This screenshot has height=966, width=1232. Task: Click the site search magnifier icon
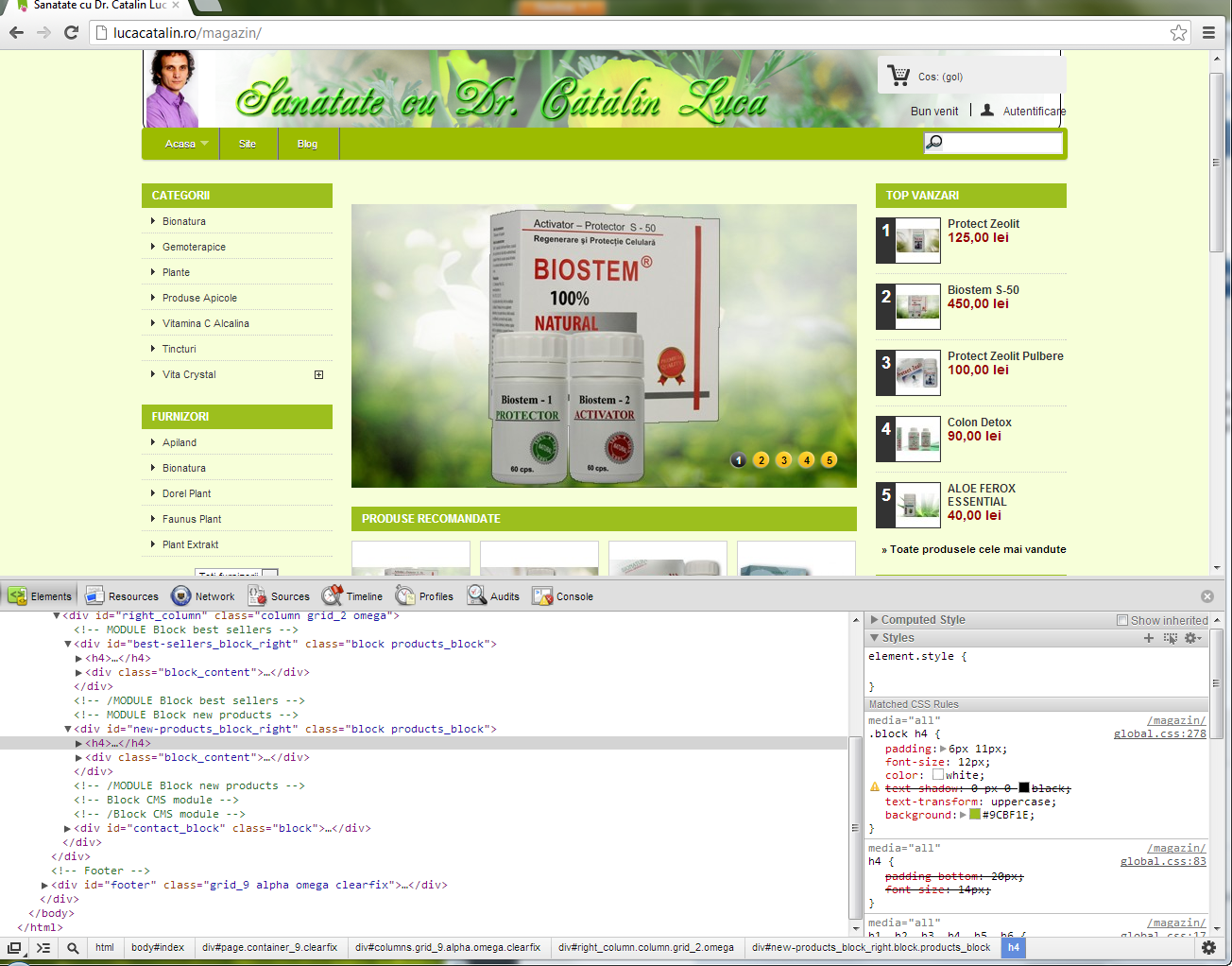pos(934,142)
